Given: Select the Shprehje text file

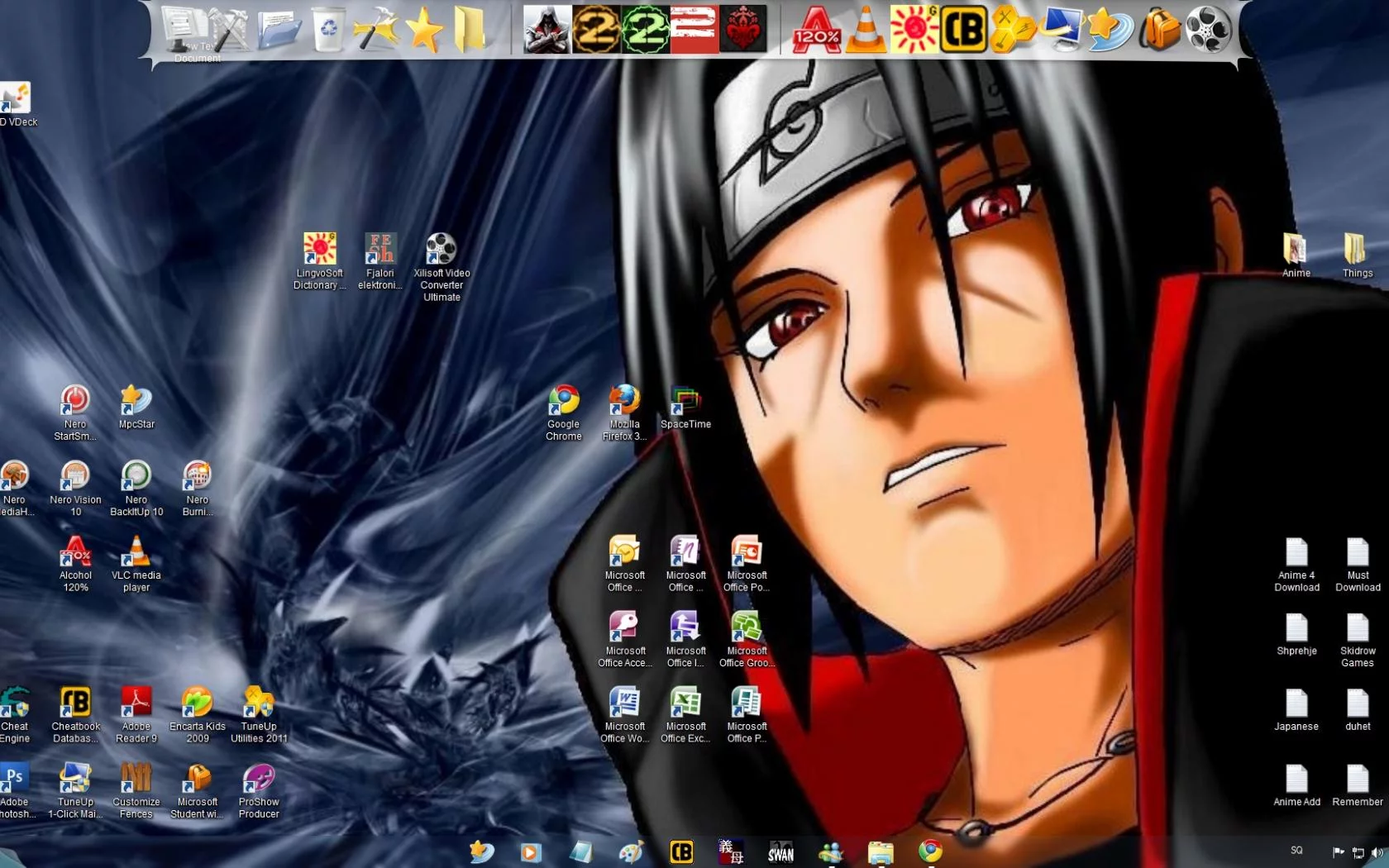Looking at the screenshot, I should 1296,634.
